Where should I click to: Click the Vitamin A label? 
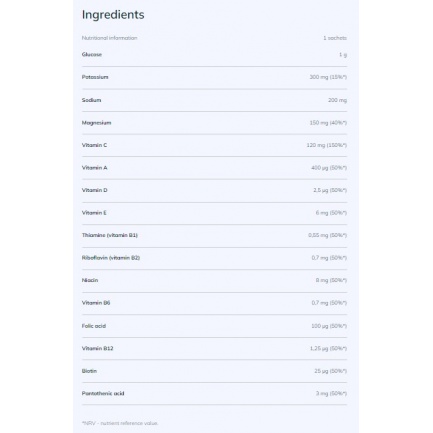[x=94, y=168]
